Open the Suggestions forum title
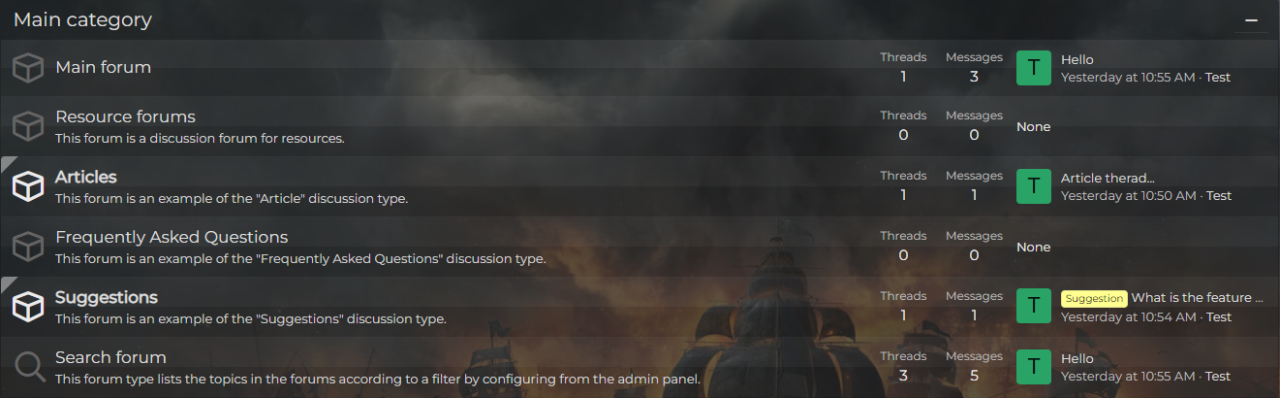This screenshot has height=398, width=1280. (106, 298)
